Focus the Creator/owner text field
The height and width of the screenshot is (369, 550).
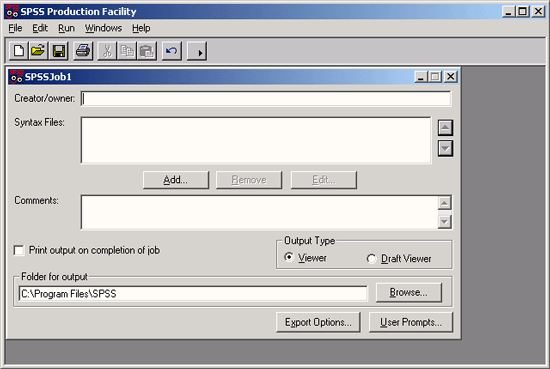point(266,99)
